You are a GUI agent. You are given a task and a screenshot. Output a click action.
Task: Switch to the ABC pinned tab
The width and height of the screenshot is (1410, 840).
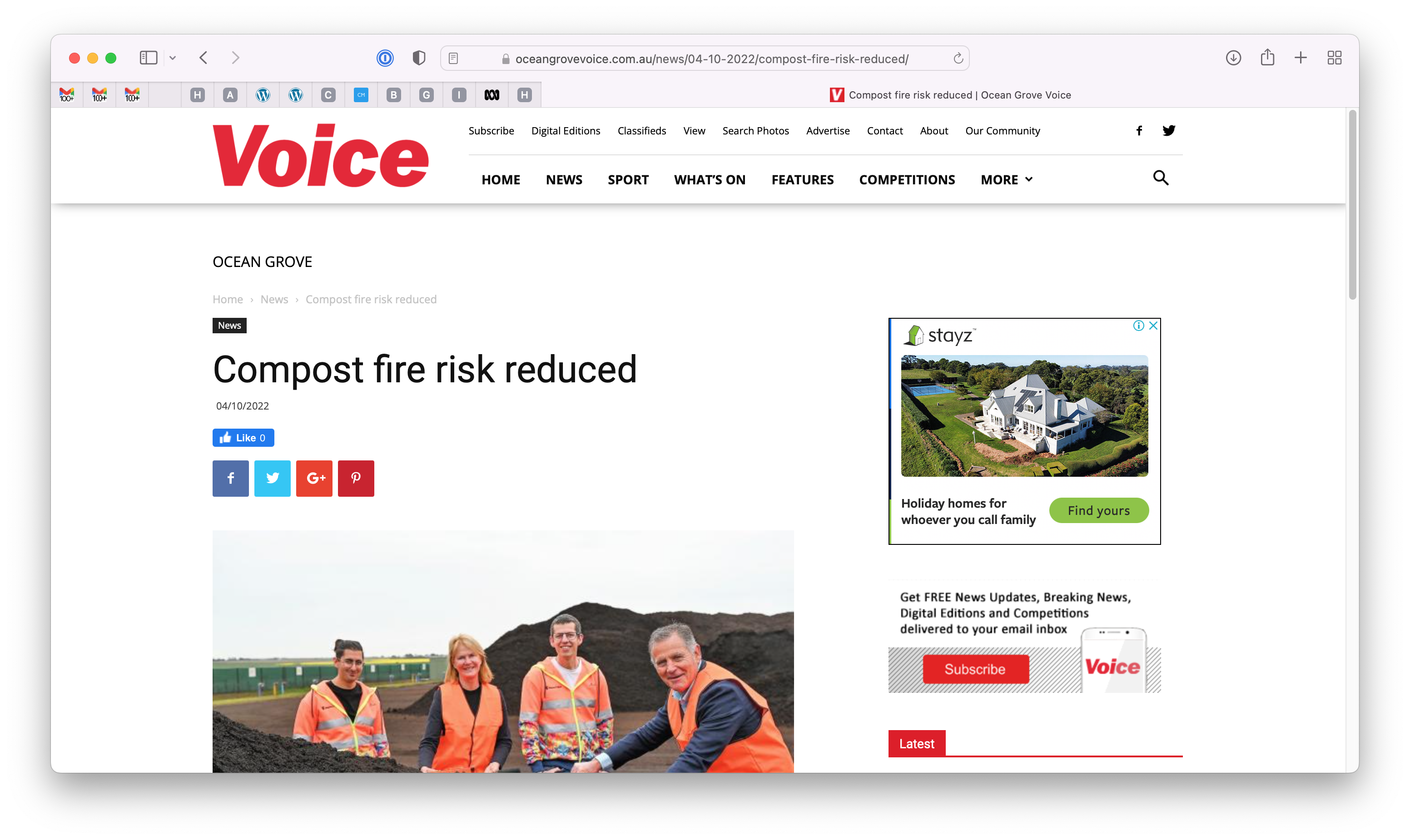pyautogui.click(x=492, y=95)
